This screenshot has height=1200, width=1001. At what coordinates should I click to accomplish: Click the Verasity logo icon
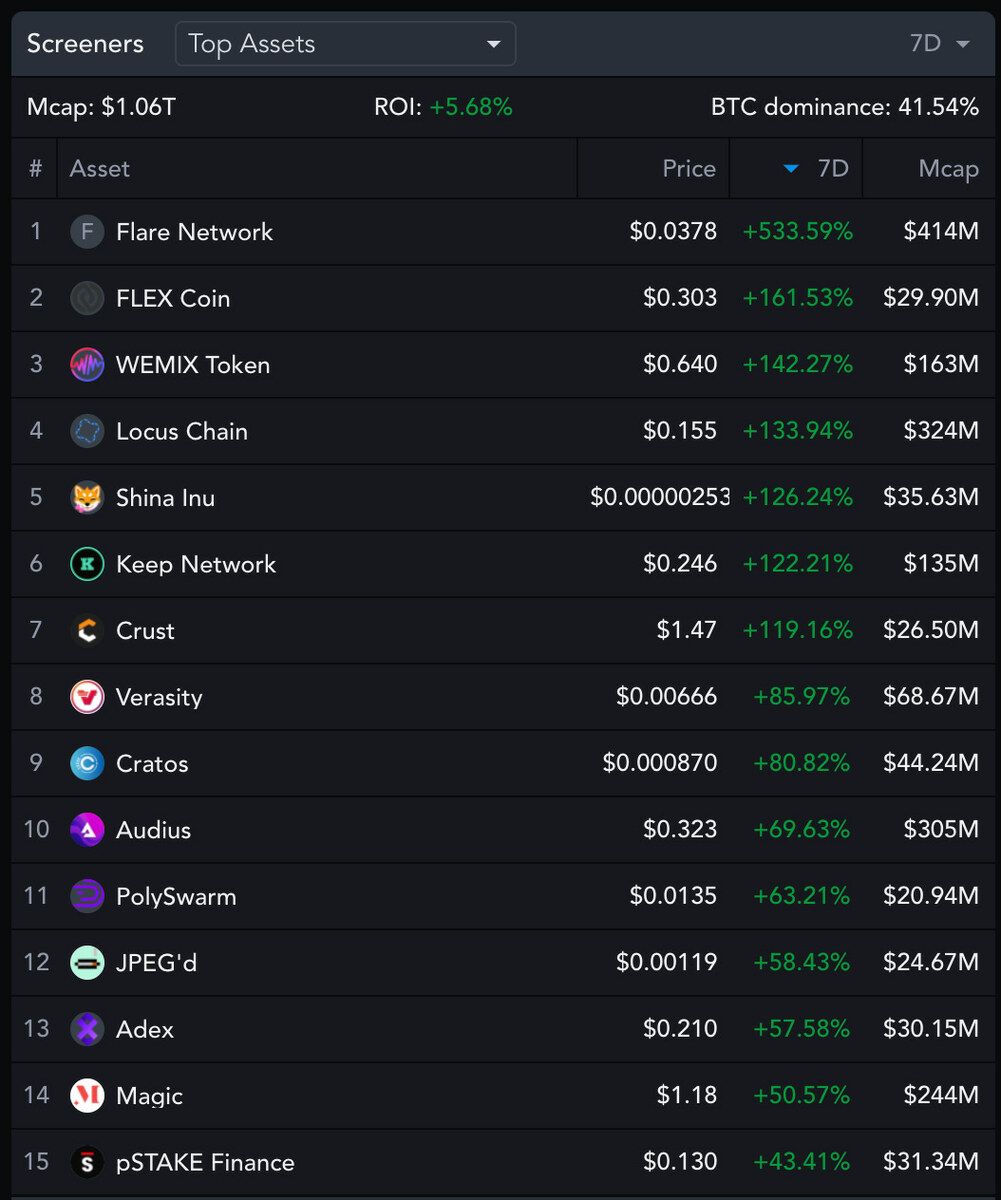[87, 697]
